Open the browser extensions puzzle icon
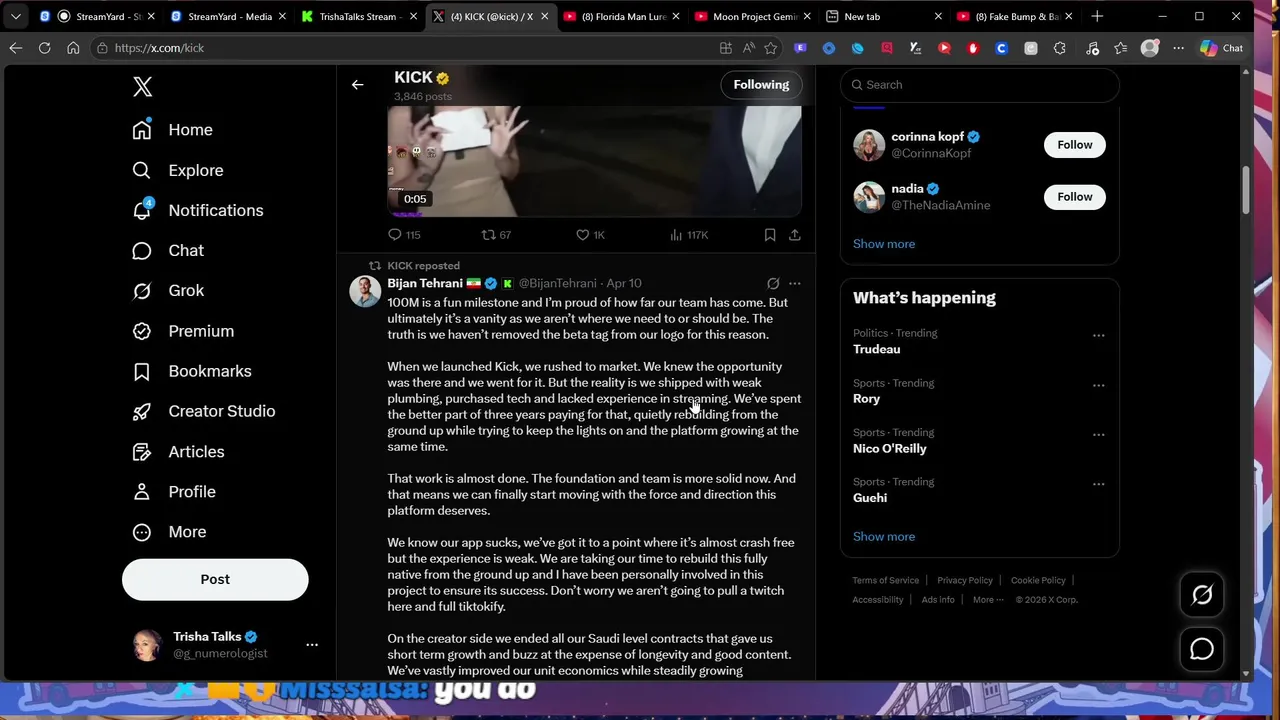 point(1060,48)
